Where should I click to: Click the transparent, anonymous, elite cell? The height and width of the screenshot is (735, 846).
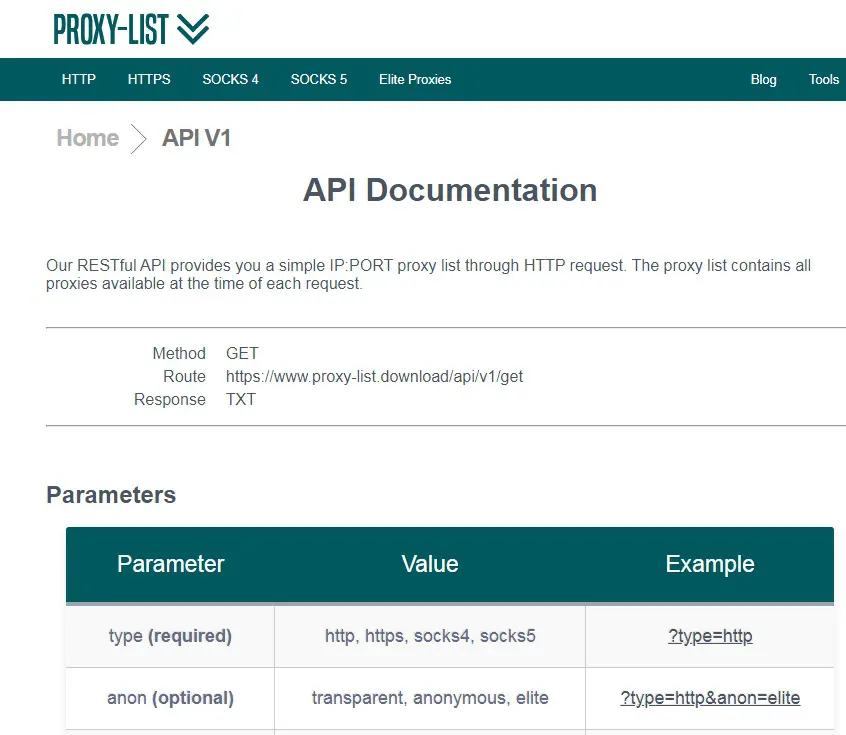click(430, 698)
